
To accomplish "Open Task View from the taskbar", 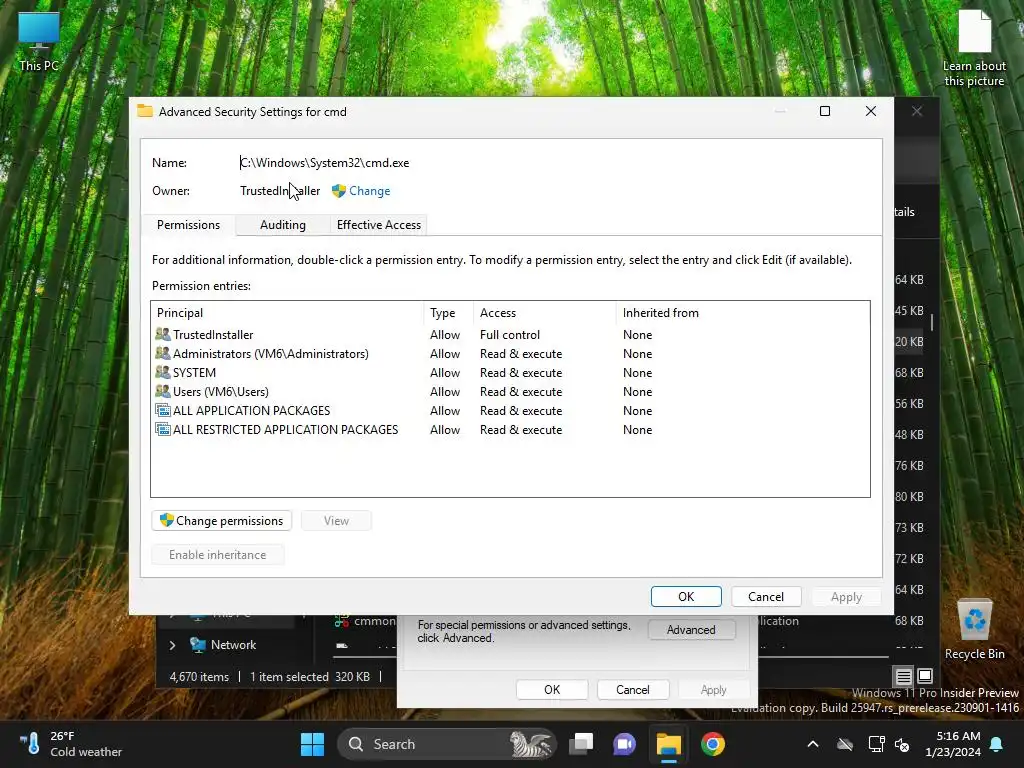I will click(581, 744).
